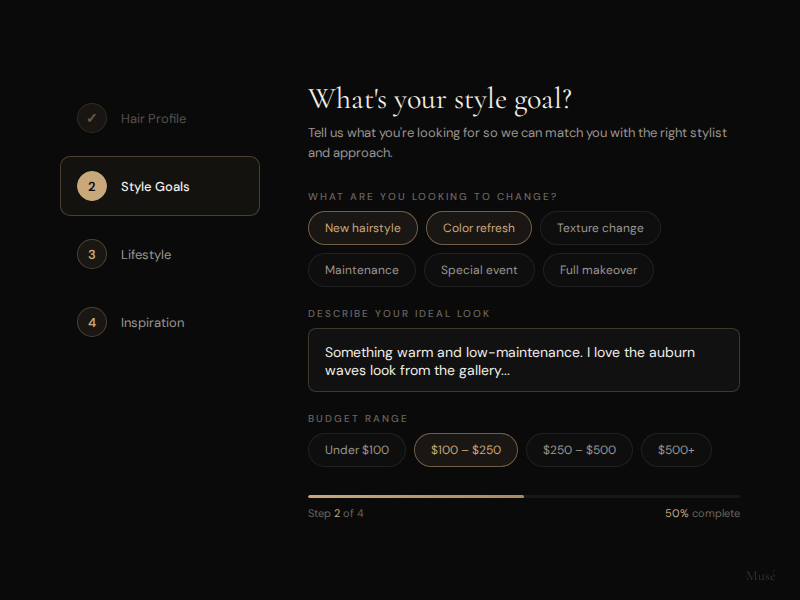Click the gold progress bar
This screenshot has height=600, width=800.
tap(416, 496)
